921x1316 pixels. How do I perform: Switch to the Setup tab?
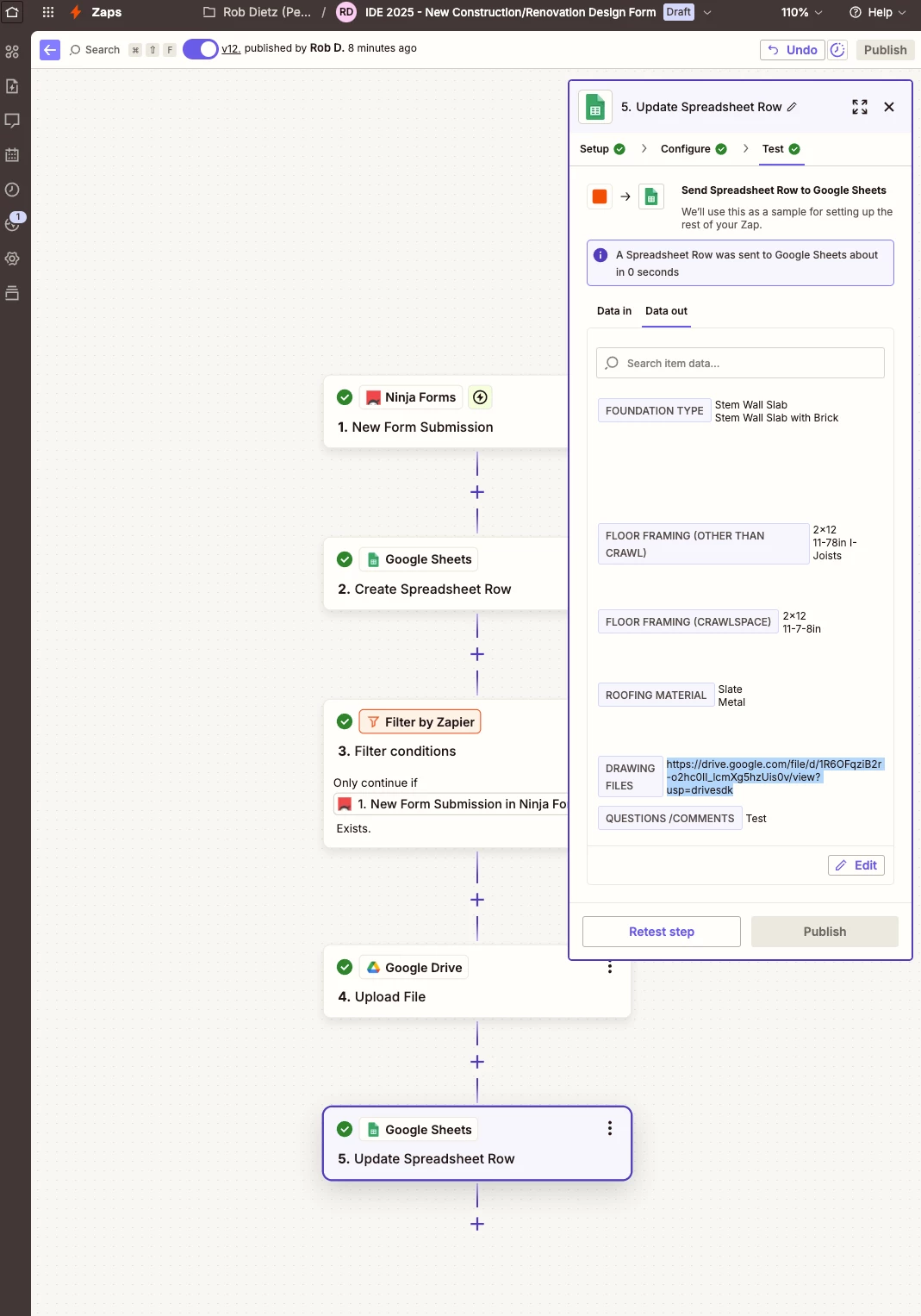[x=602, y=149]
